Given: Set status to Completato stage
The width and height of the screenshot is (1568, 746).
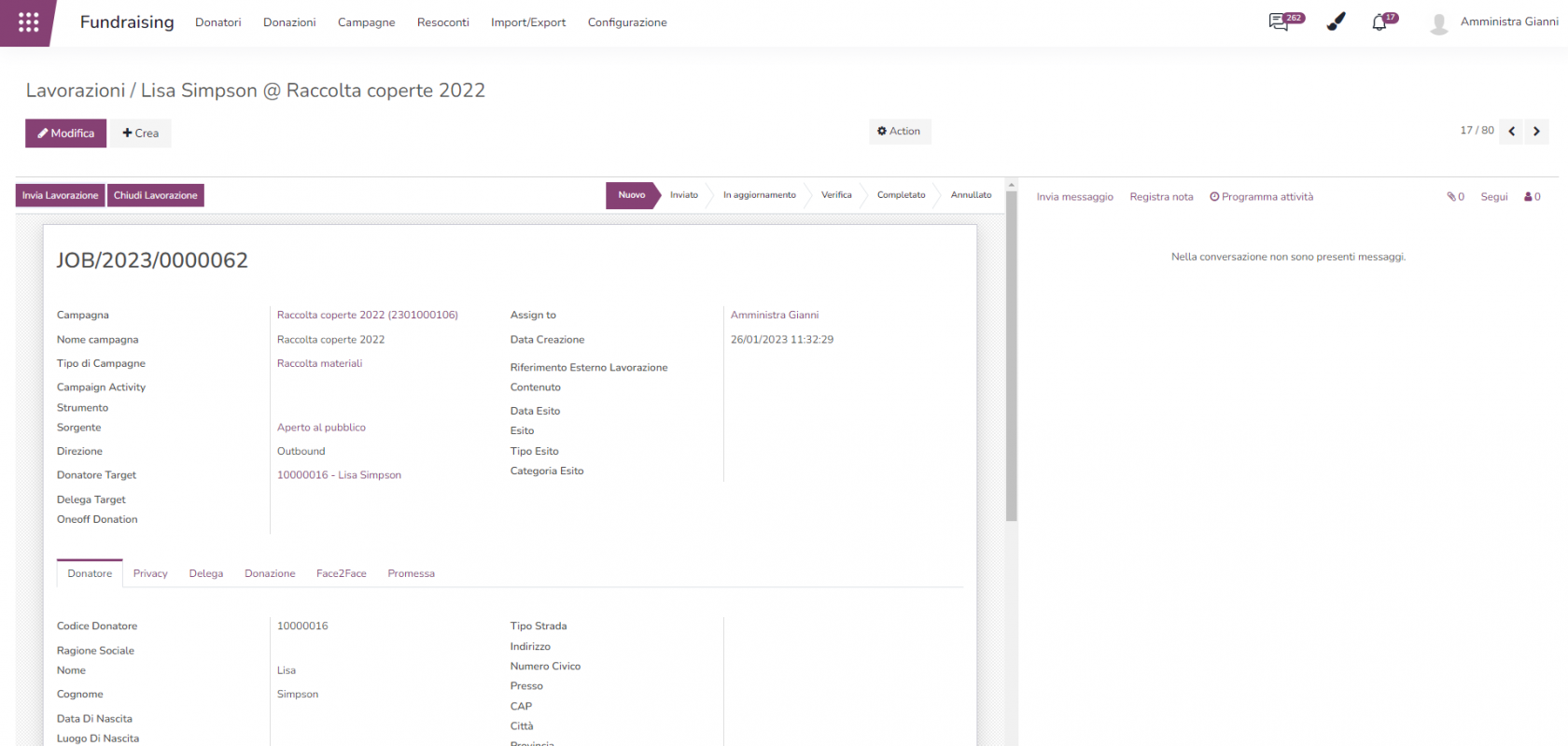Looking at the screenshot, I should tap(901, 195).
